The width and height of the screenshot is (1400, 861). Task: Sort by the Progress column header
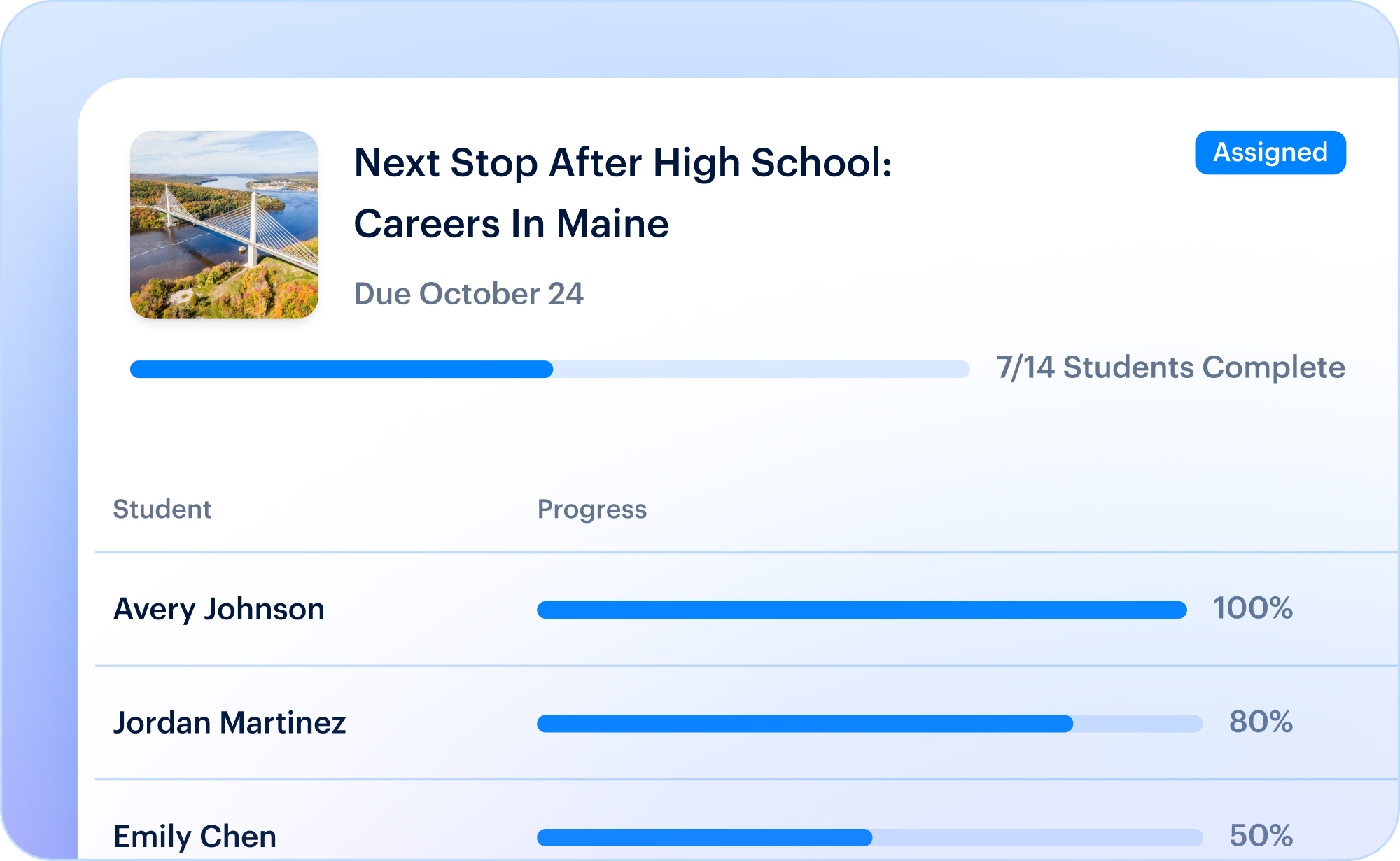(x=592, y=510)
